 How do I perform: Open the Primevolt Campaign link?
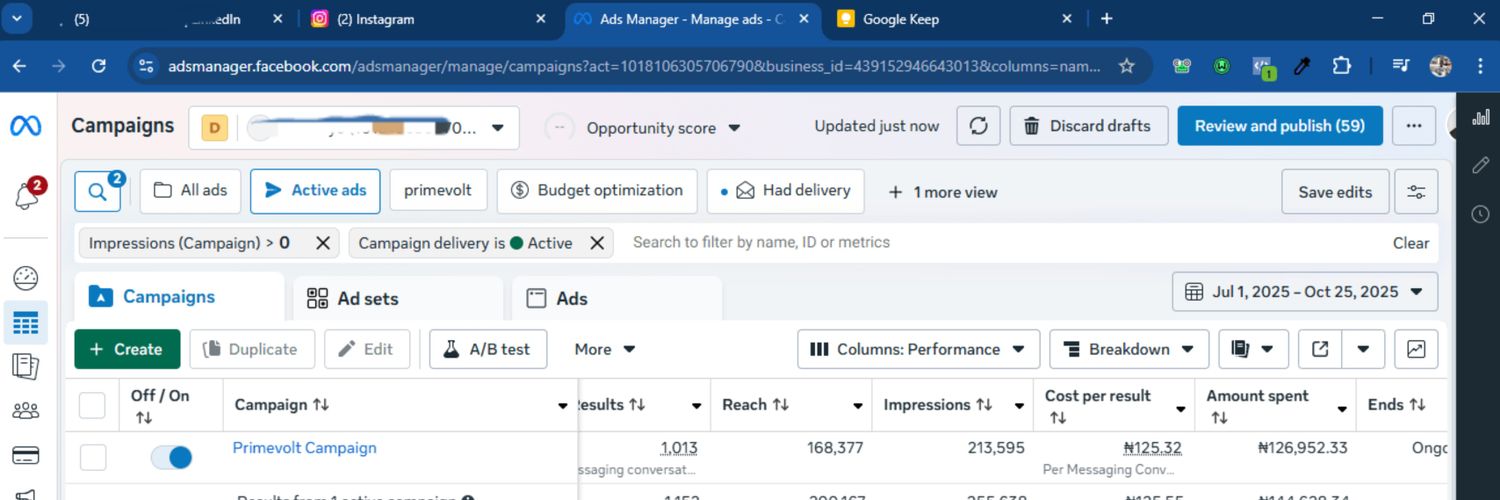[305, 448]
